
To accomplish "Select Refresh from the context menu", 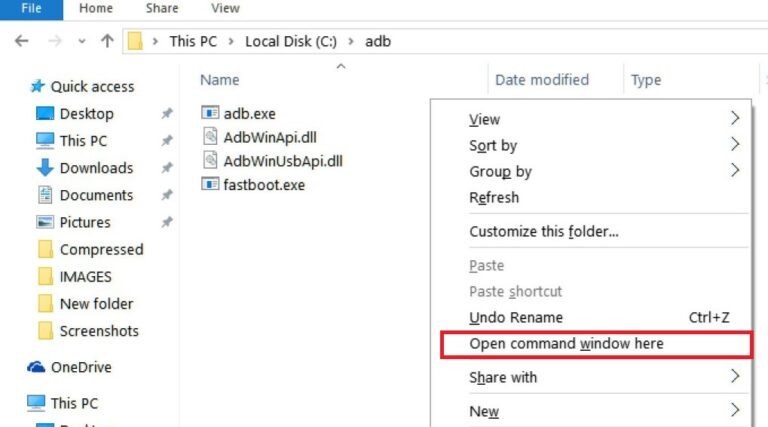I will click(x=494, y=197).
